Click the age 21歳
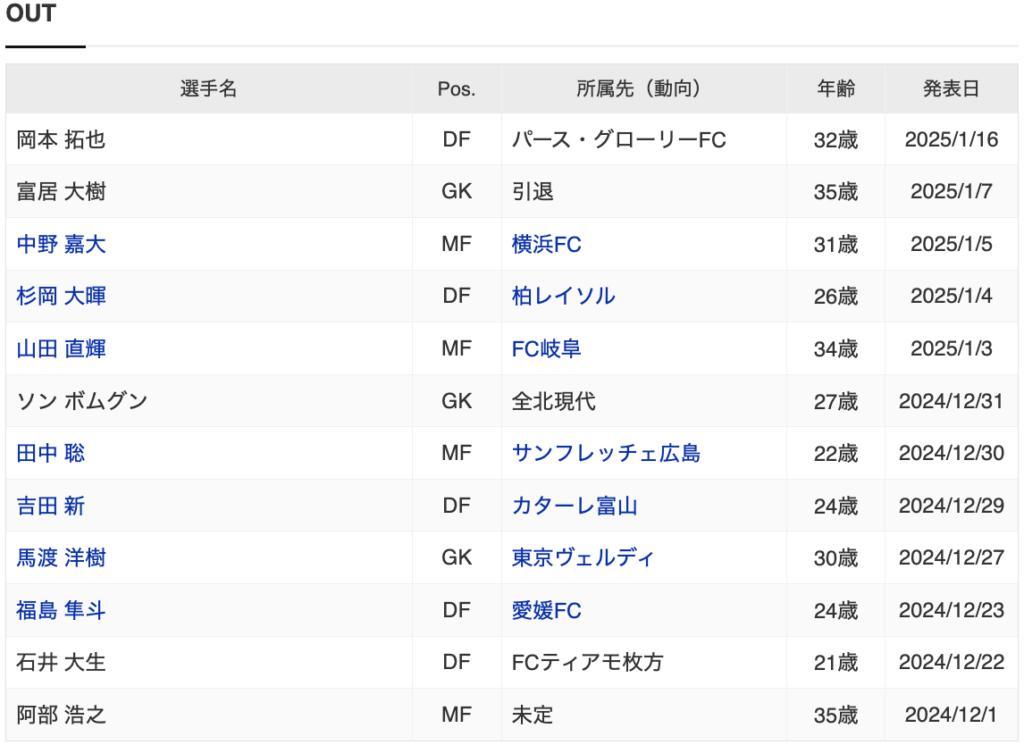 836,663
